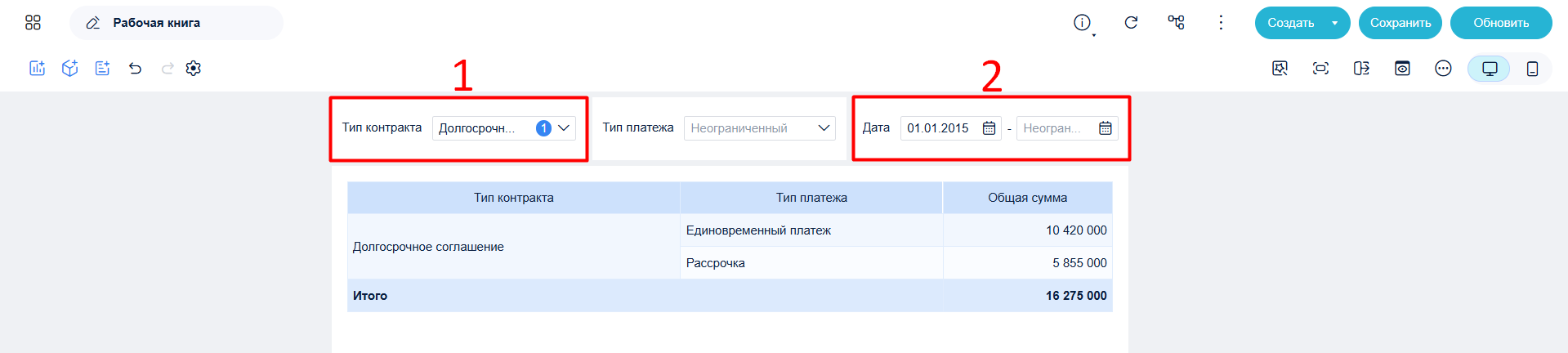1568x353 pixels.
Task: Switch to desktop layout view
Action: click(1490, 69)
